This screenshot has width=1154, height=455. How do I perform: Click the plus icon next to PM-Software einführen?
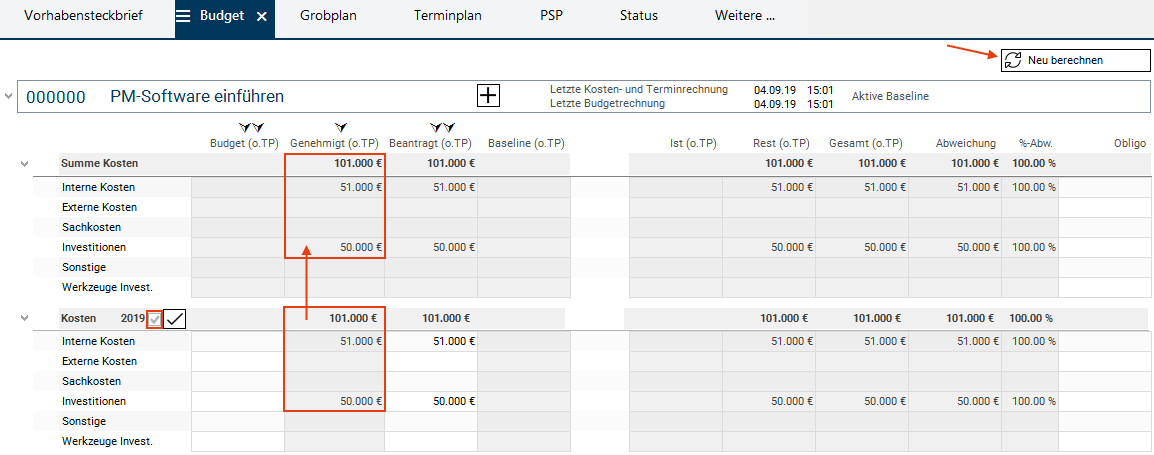pyautogui.click(x=489, y=96)
